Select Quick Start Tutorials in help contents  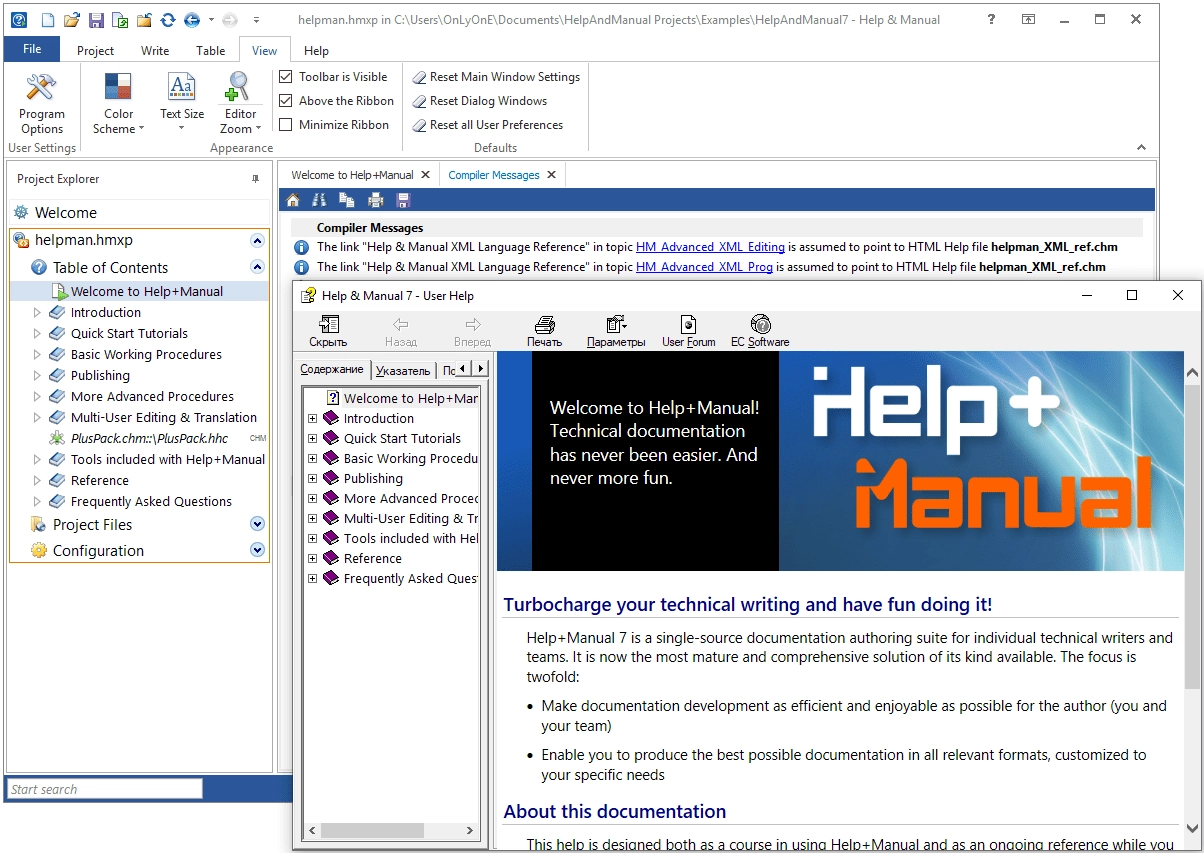point(402,438)
